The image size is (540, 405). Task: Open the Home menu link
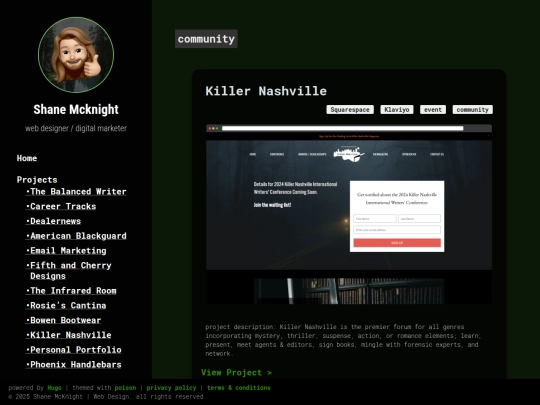[27, 158]
